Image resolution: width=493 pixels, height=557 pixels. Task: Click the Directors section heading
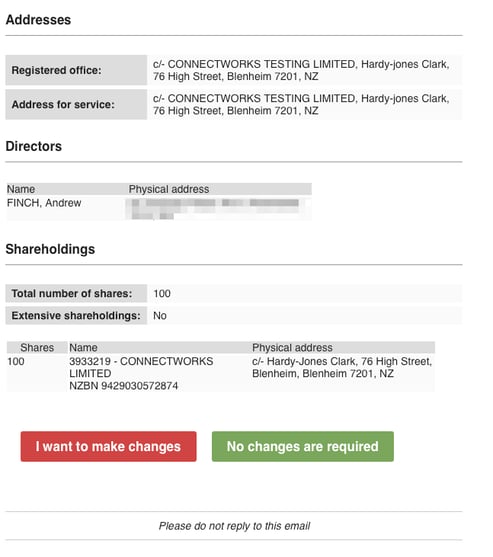click(x=34, y=146)
